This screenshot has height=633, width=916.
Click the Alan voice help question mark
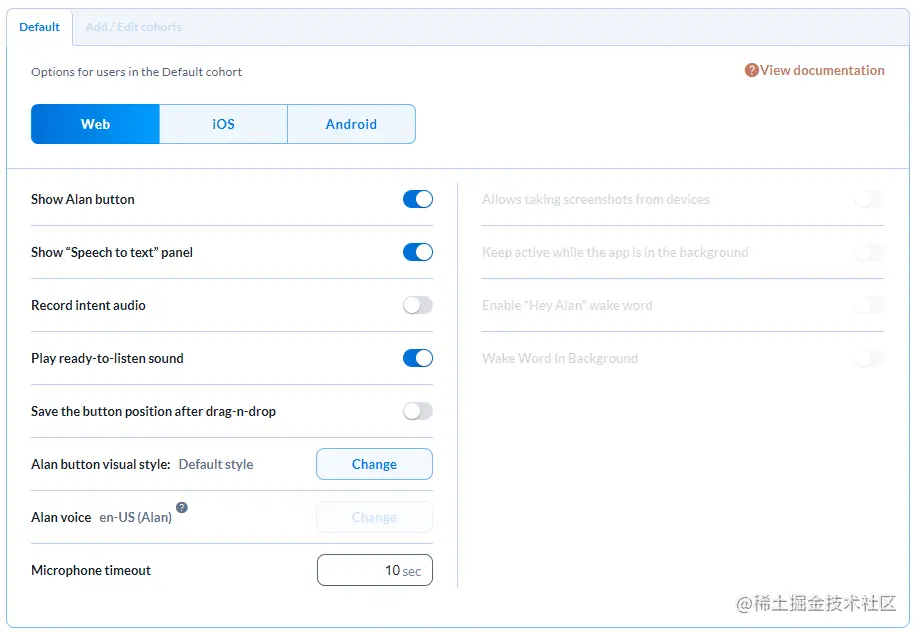pyautogui.click(x=182, y=507)
